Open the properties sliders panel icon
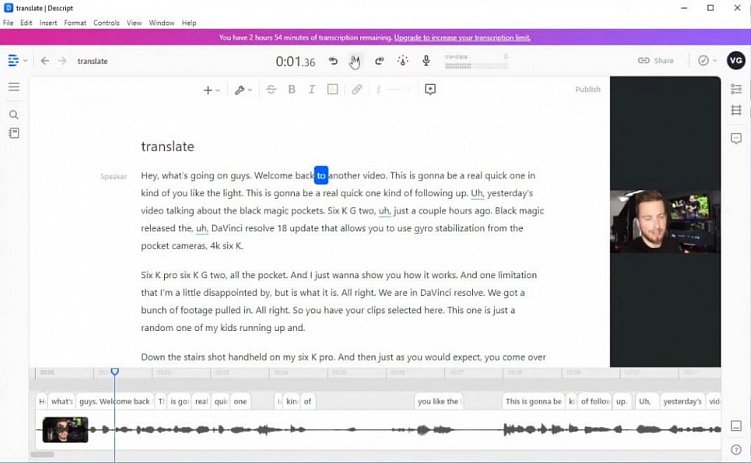Screen dimensions: 751x463 click(x=736, y=89)
